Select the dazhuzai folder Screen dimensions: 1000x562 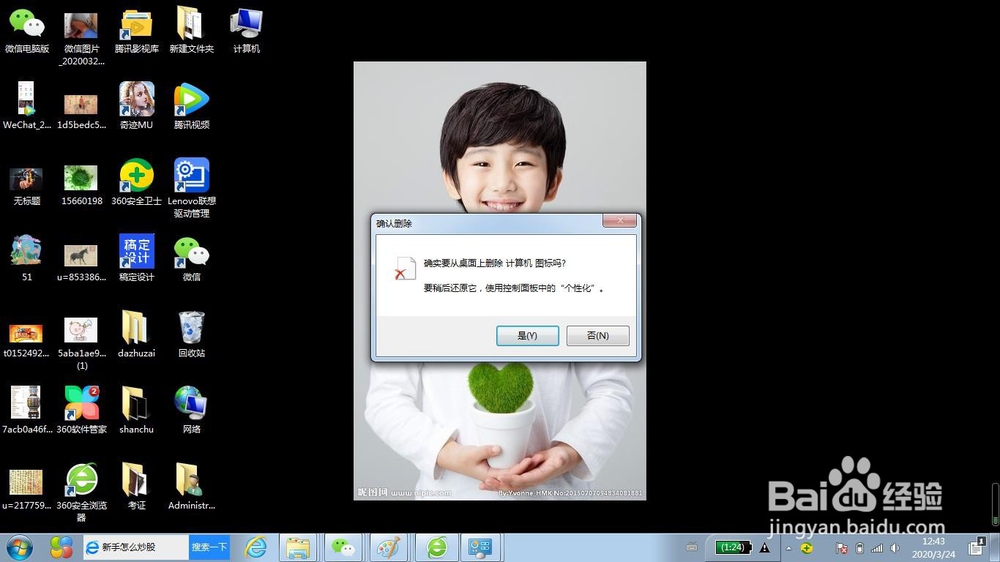click(x=136, y=334)
